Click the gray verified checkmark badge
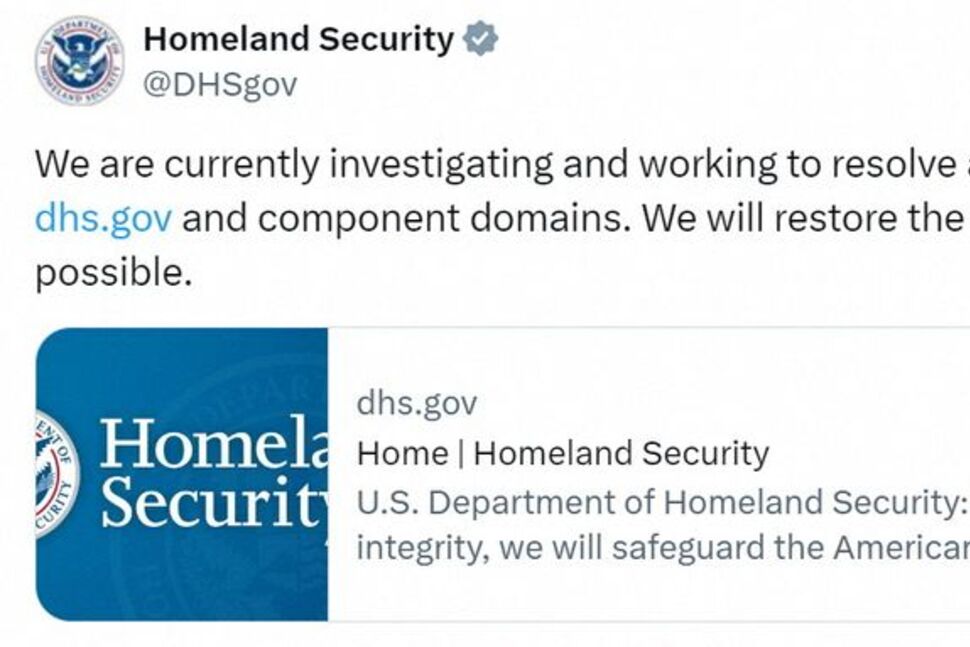 coord(481,40)
